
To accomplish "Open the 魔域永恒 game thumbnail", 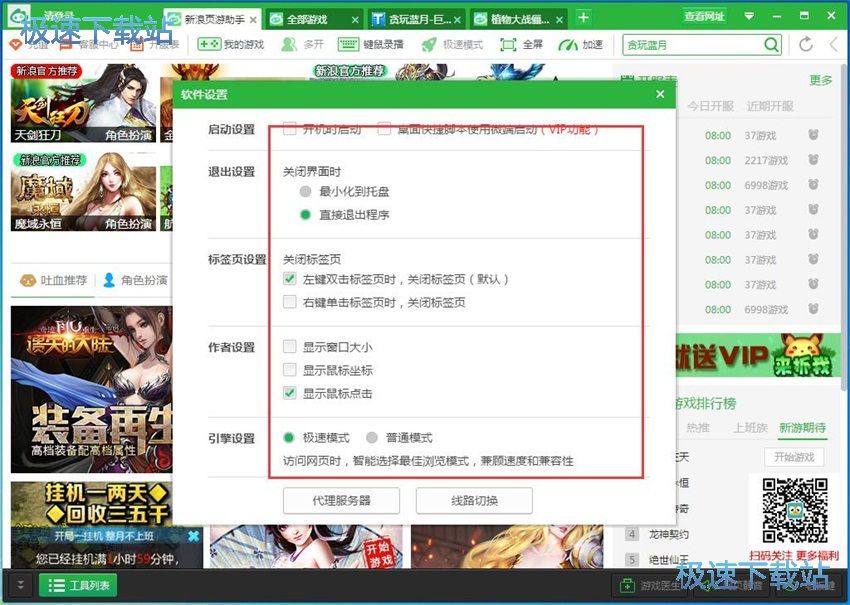I will (83, 191).
